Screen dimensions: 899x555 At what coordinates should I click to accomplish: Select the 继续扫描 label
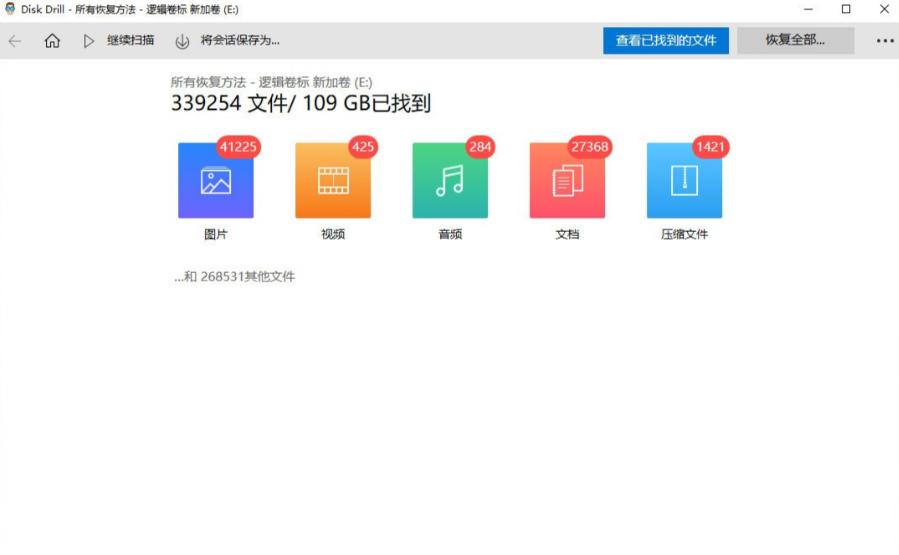(x=131, y=40)
